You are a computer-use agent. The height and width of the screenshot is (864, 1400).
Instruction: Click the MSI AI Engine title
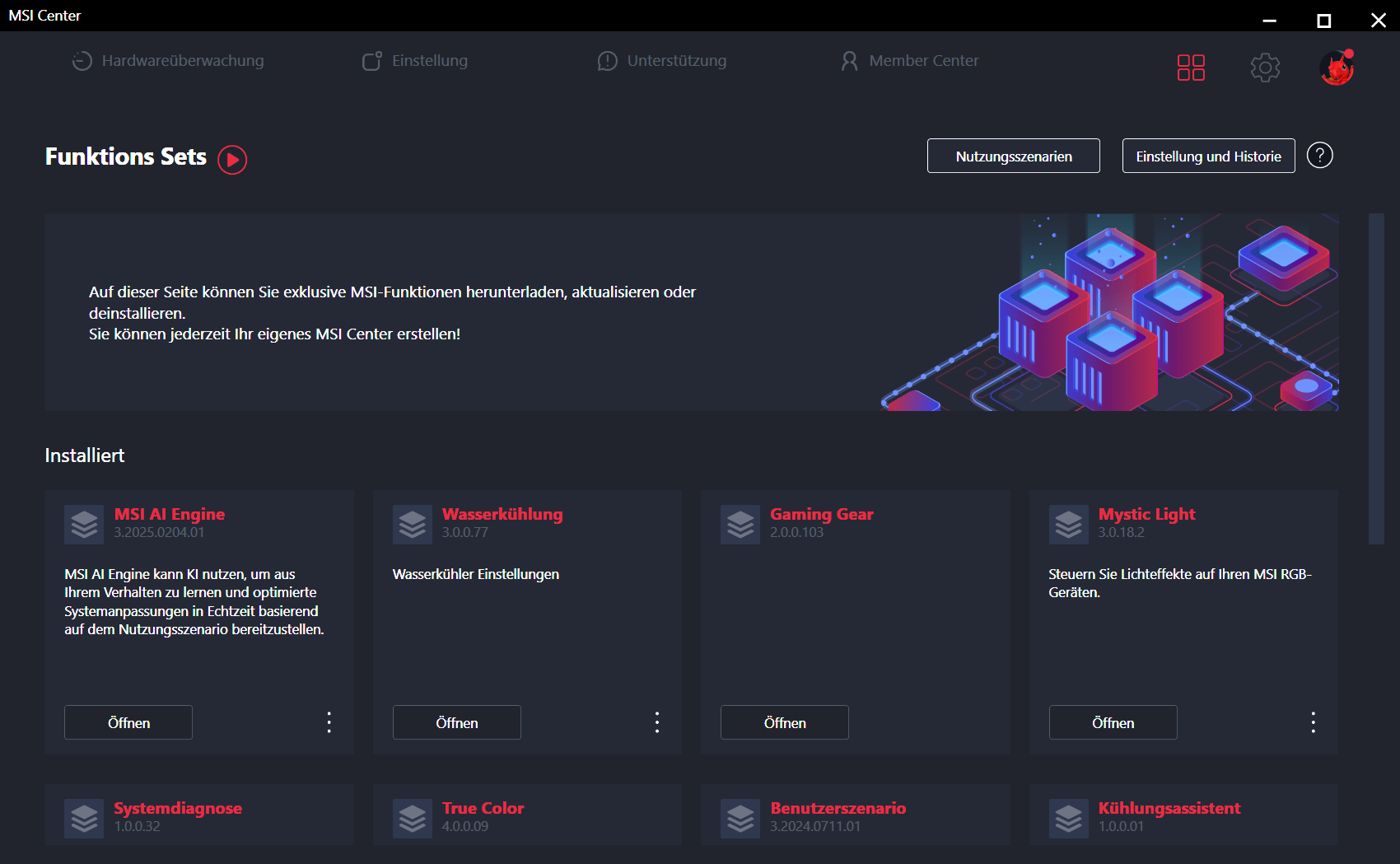point(169,514)
